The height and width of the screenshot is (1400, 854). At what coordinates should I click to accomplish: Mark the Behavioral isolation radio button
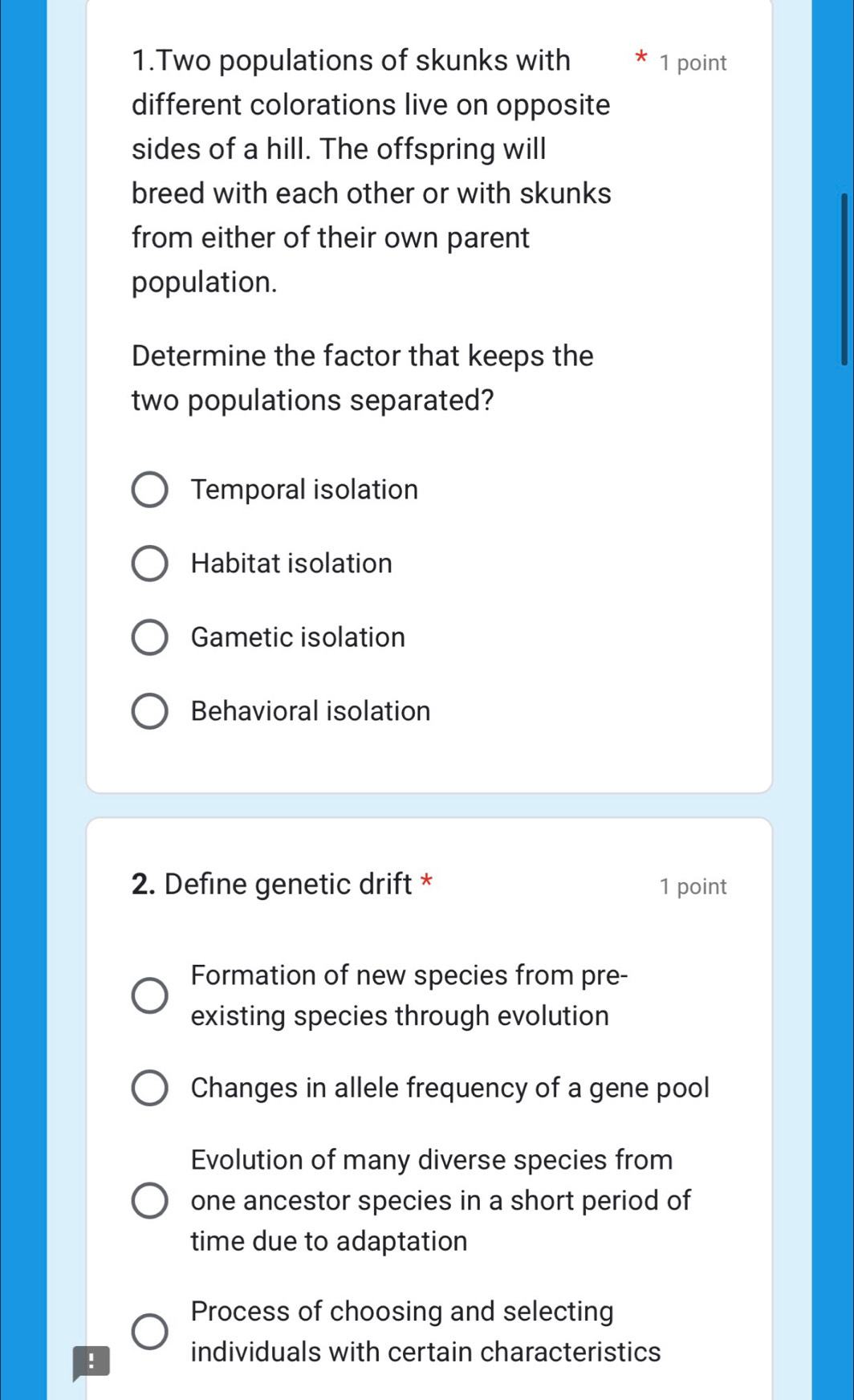149,712
